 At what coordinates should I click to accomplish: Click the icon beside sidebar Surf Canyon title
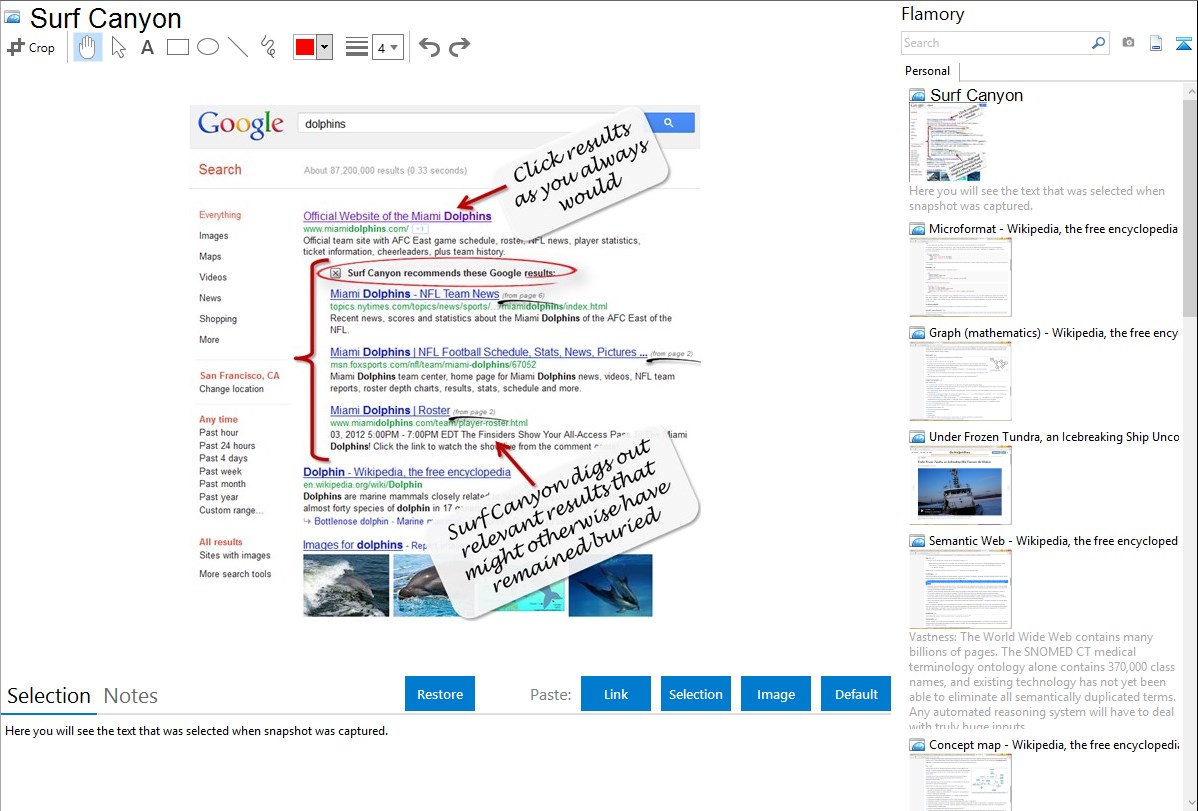[917, 95]
